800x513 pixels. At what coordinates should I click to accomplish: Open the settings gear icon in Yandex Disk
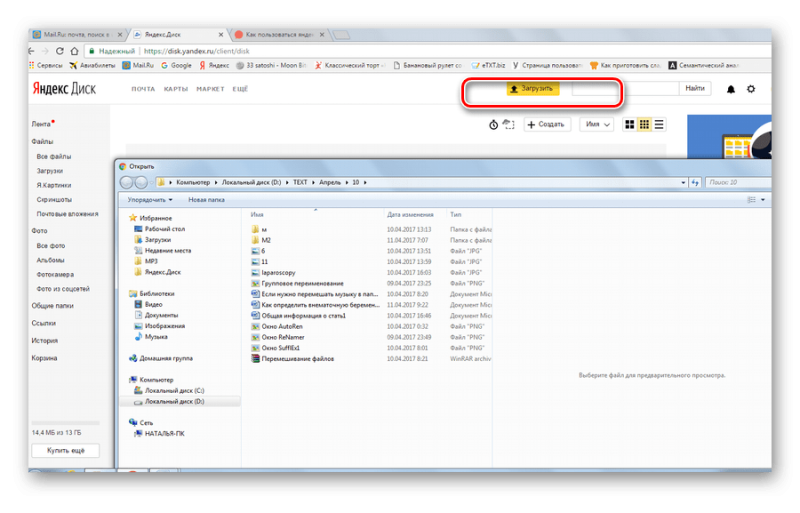coord(751,89)
